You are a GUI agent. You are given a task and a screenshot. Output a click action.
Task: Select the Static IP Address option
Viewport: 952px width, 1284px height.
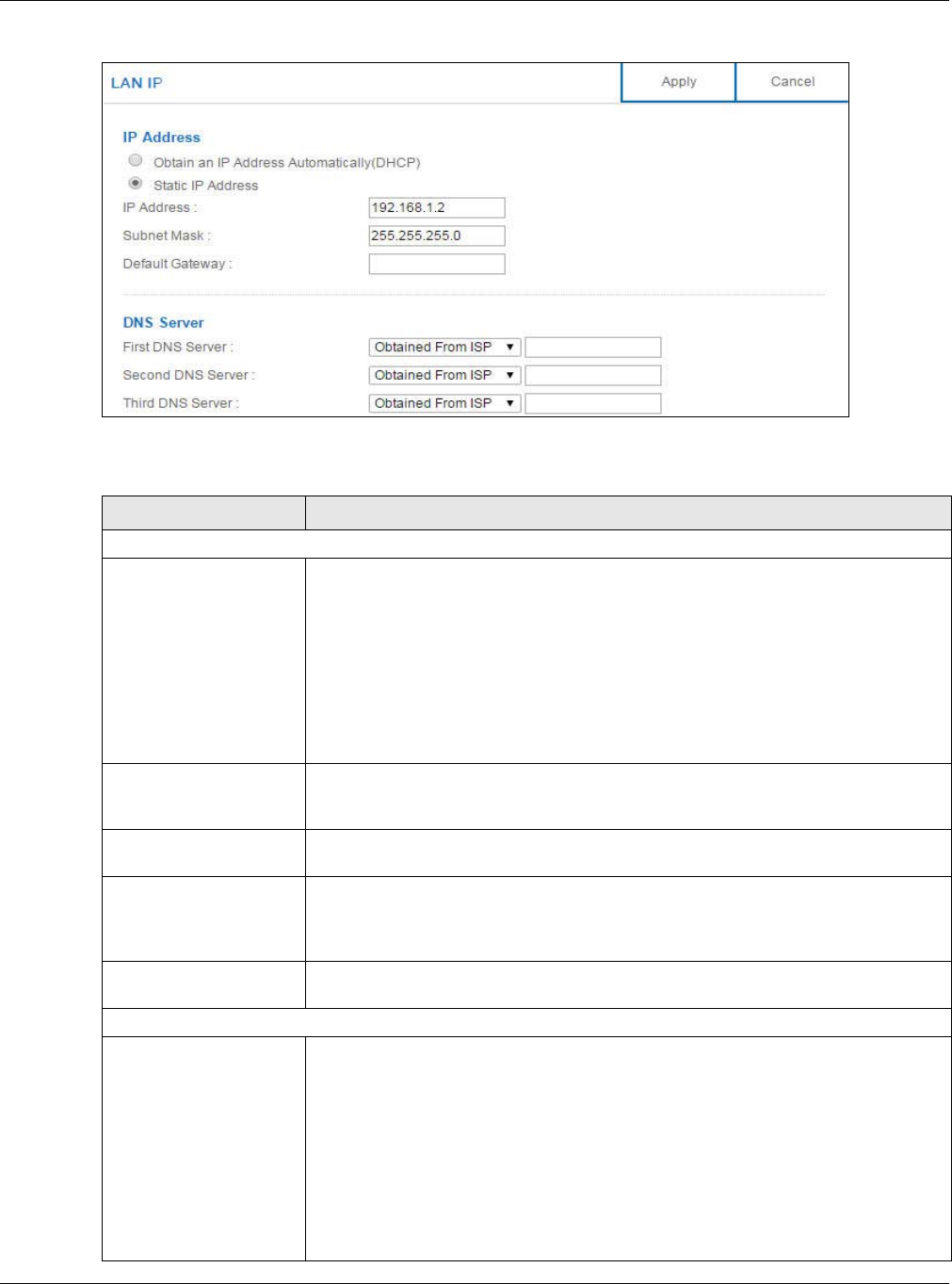(136, 184)
